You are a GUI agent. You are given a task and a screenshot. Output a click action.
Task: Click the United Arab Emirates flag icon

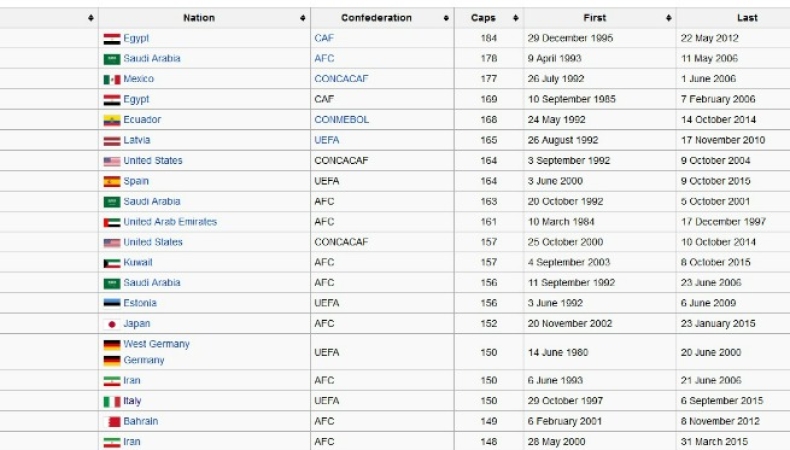(x=112, y=222)
